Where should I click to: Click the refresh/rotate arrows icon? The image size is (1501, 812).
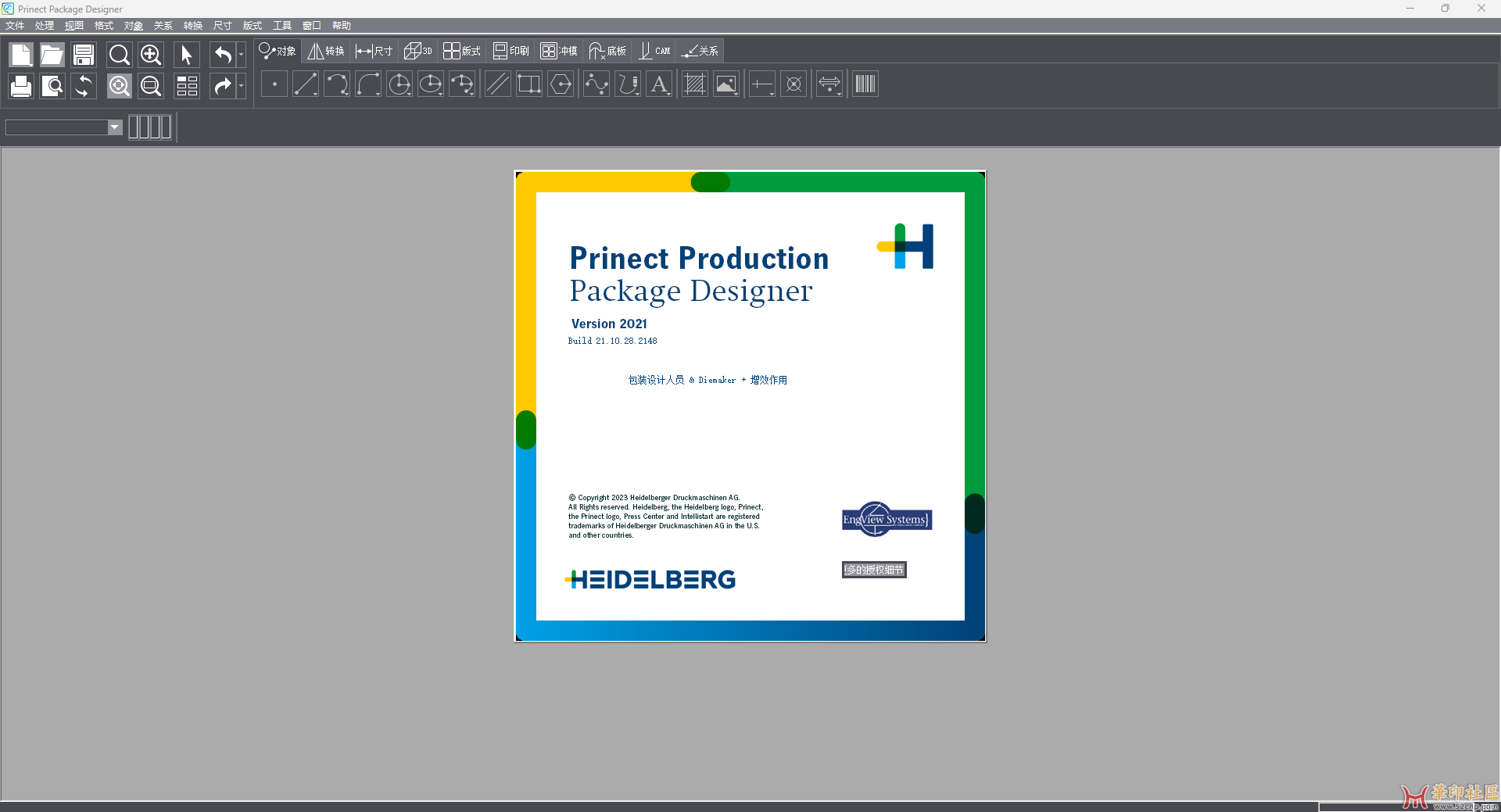point(84,86)
